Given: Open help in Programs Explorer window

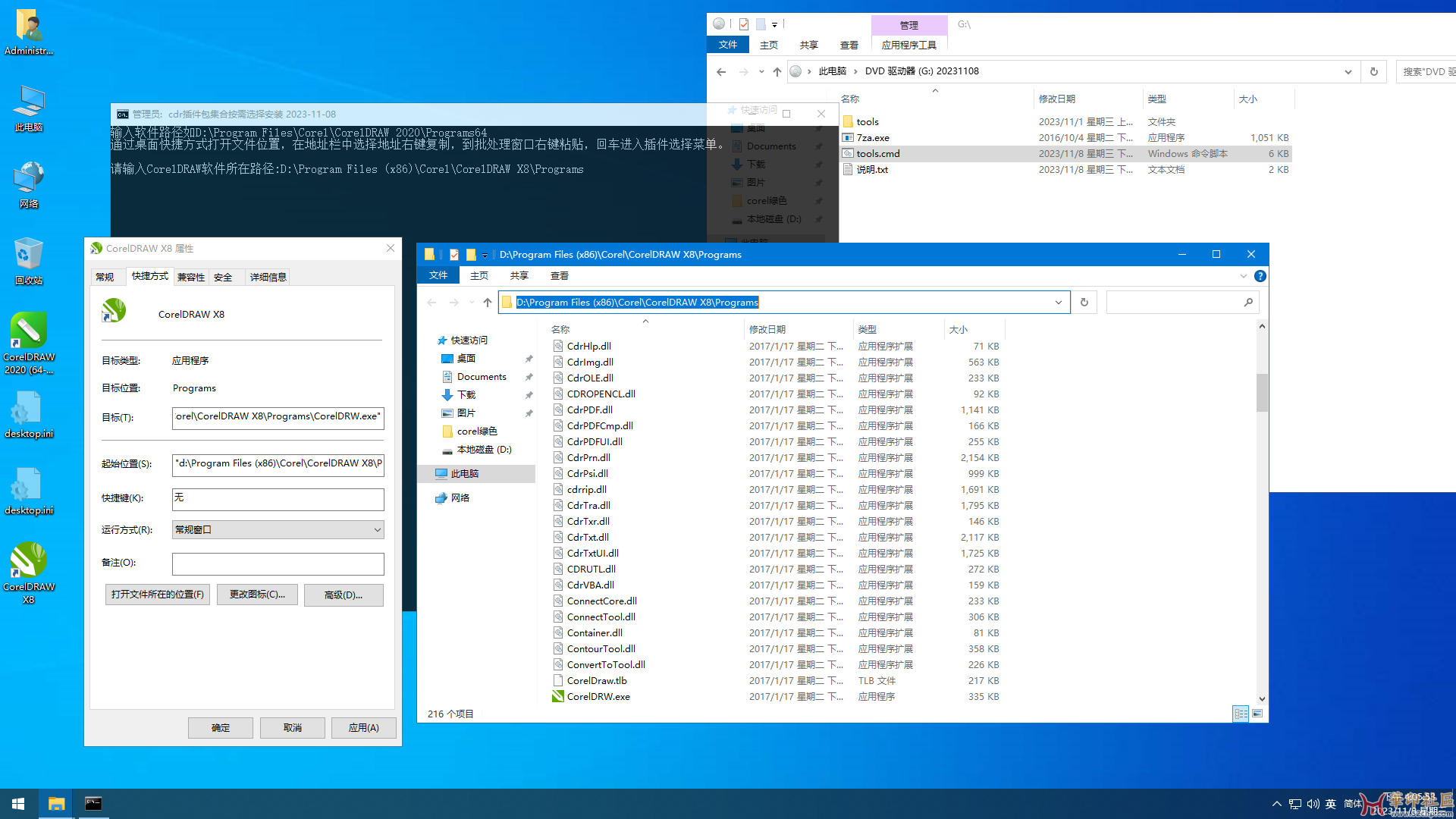Looking at the screenshot, I should click(1260, 276).
